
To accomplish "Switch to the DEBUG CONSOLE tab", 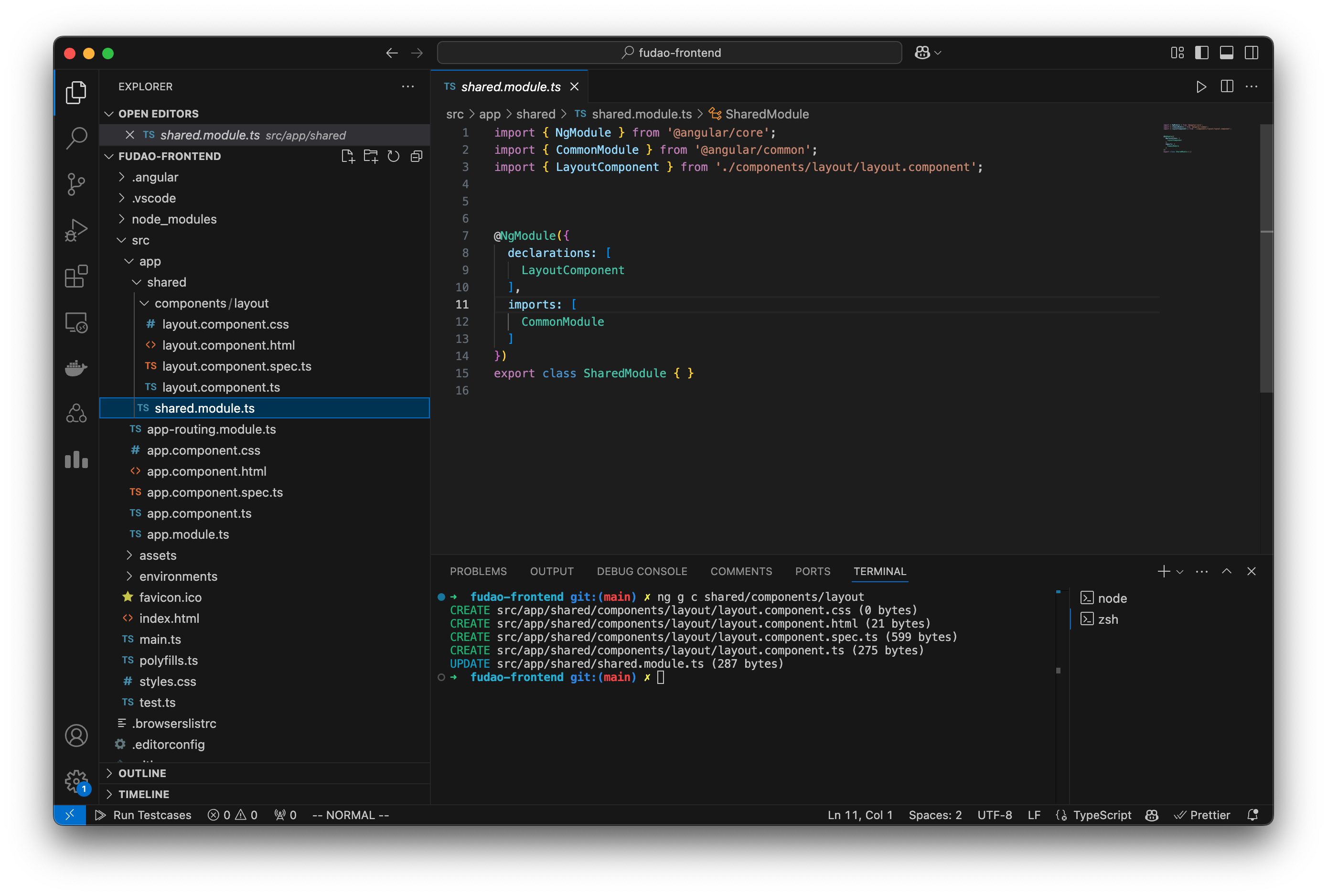I will [642, 571].
